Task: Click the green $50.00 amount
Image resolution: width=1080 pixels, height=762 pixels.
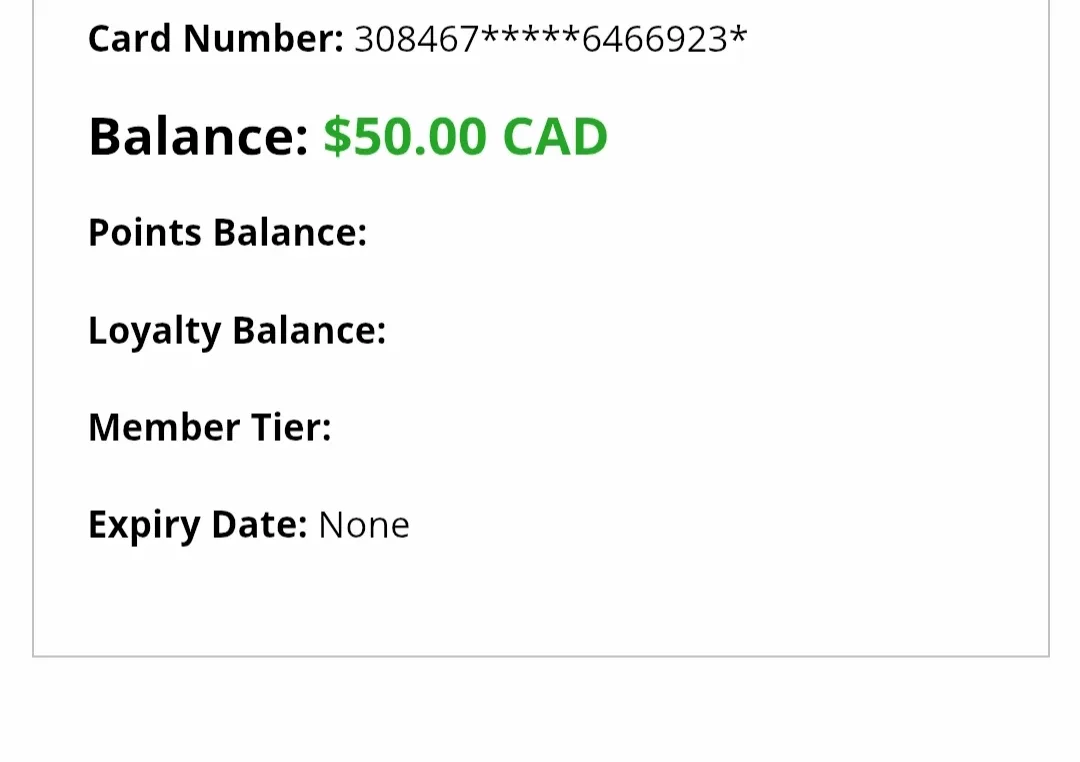Action: coord(405,137)
